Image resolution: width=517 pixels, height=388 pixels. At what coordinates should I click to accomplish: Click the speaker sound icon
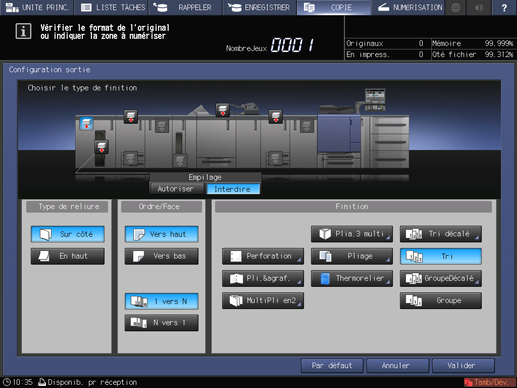pyautogui.click(x=479, y=7)
